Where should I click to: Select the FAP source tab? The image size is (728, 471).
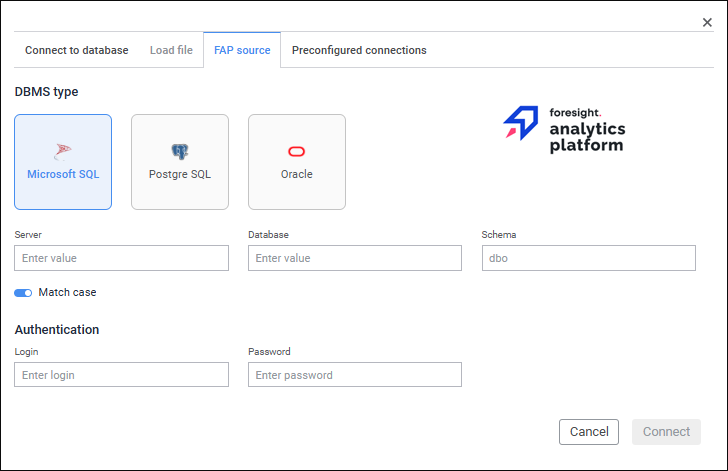[242, 50]
